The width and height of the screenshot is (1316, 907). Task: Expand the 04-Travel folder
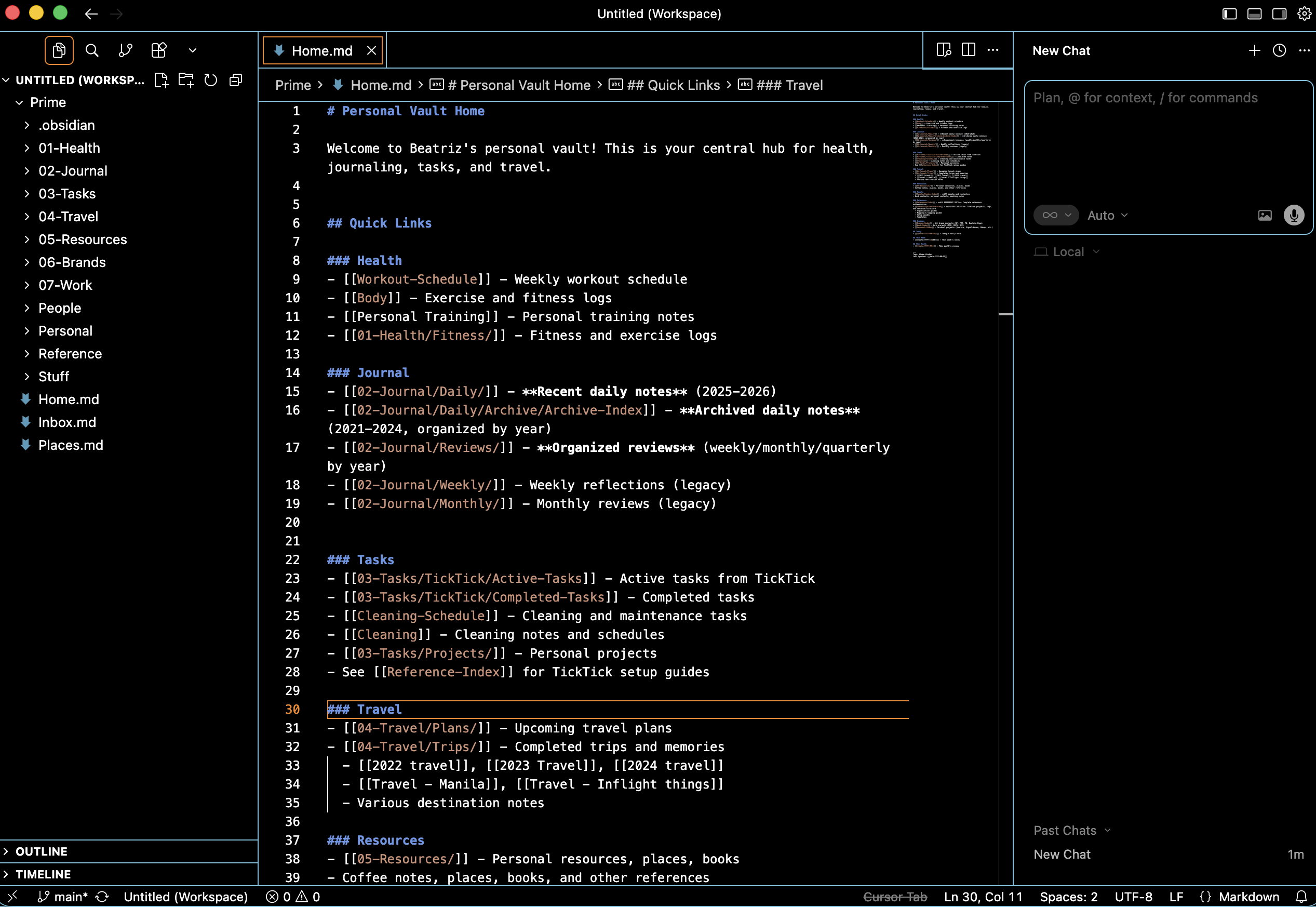click(x=68, y=217)
